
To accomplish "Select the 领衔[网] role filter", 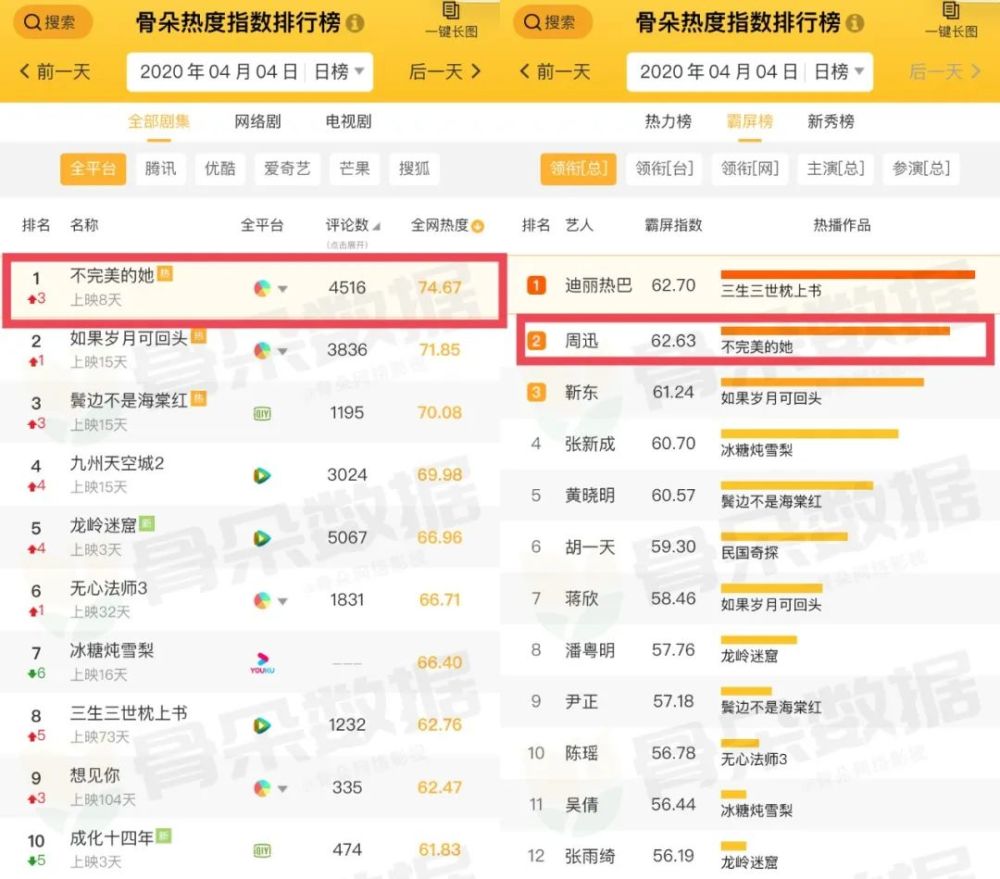I will pyautogui.click(x=750, y=169).
